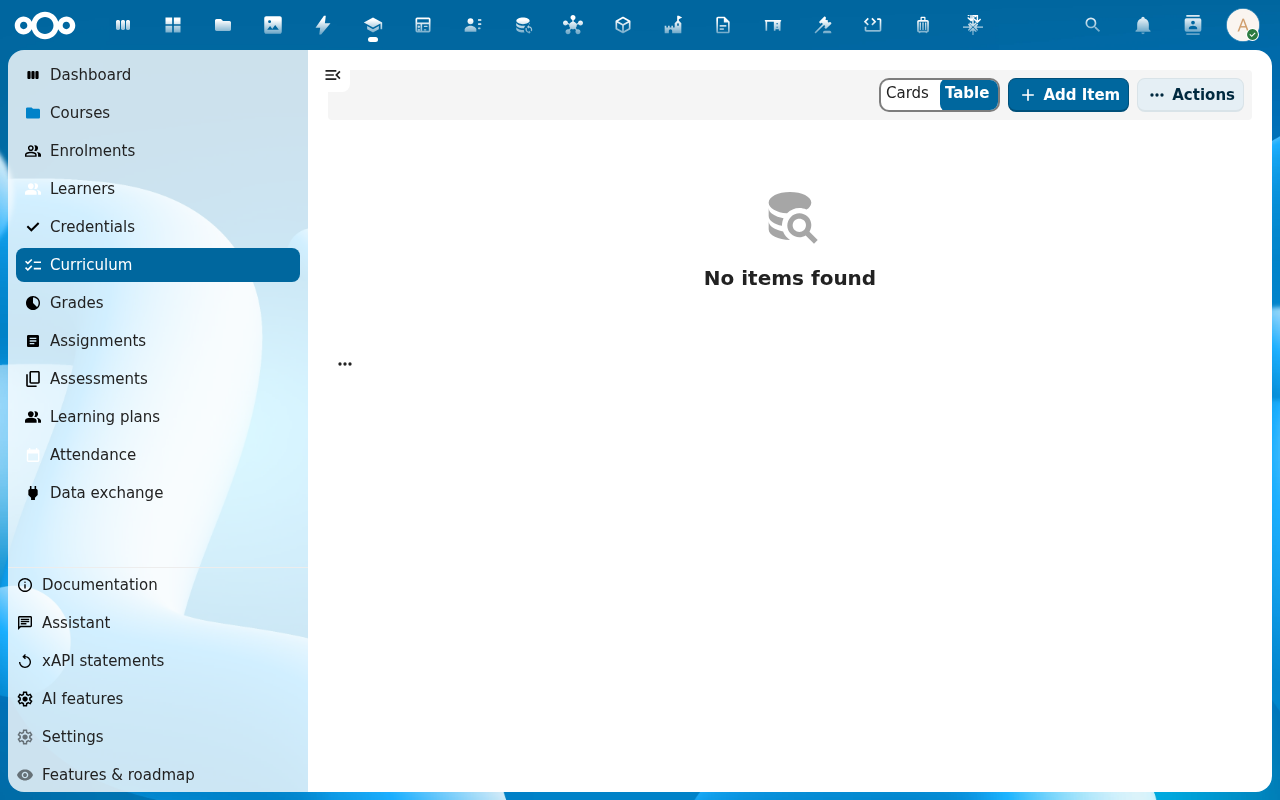Open Settings in the sidebar
The image size is (1280, 800).
click(x=158, y=737)
